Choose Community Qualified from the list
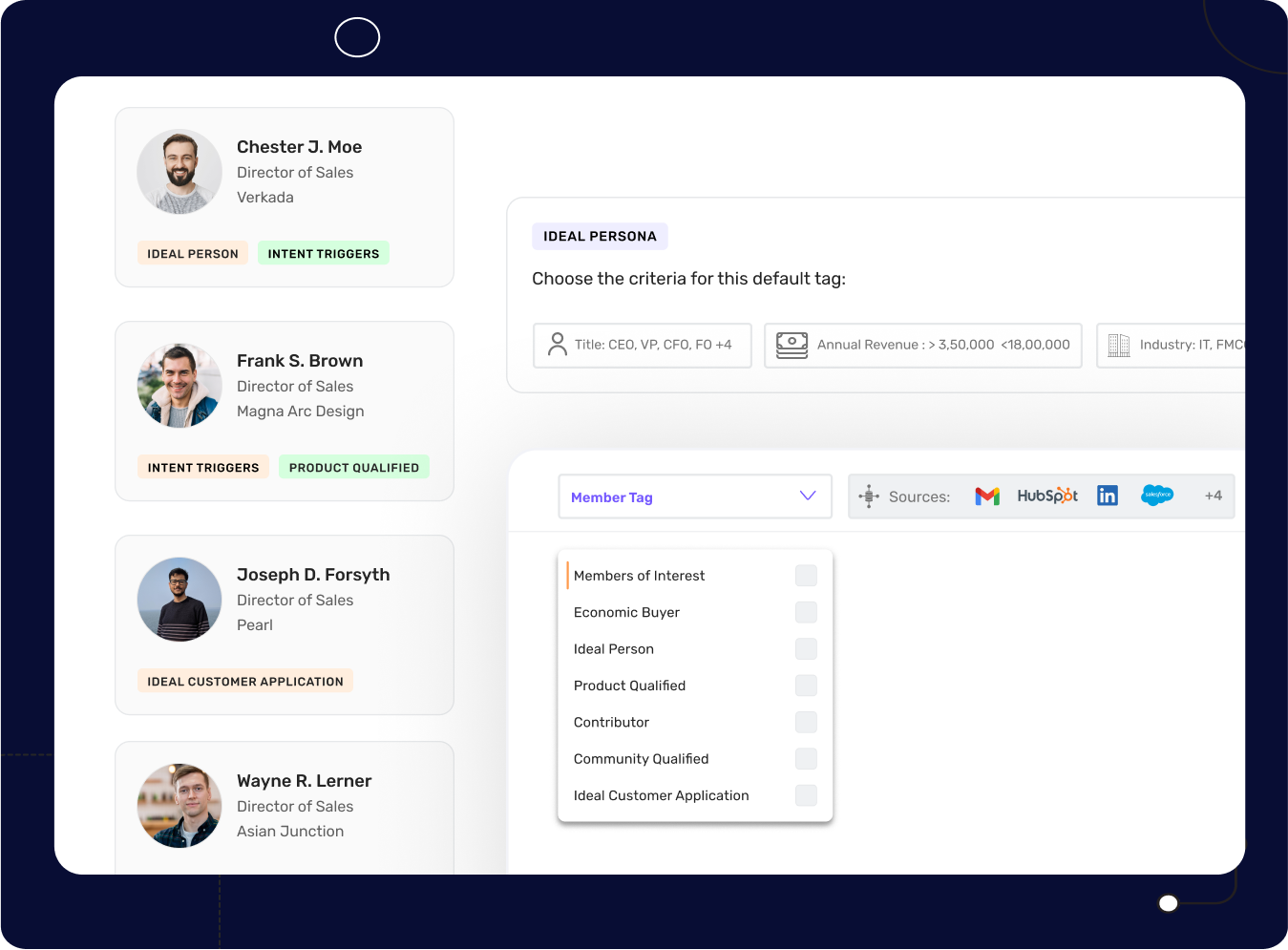1288x950 pixels. (641, 759)
